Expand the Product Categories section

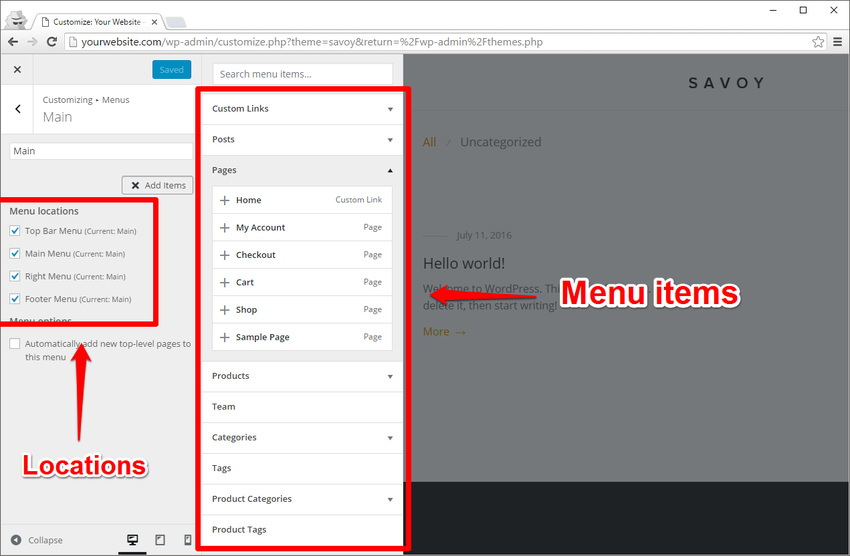(302, 499)
